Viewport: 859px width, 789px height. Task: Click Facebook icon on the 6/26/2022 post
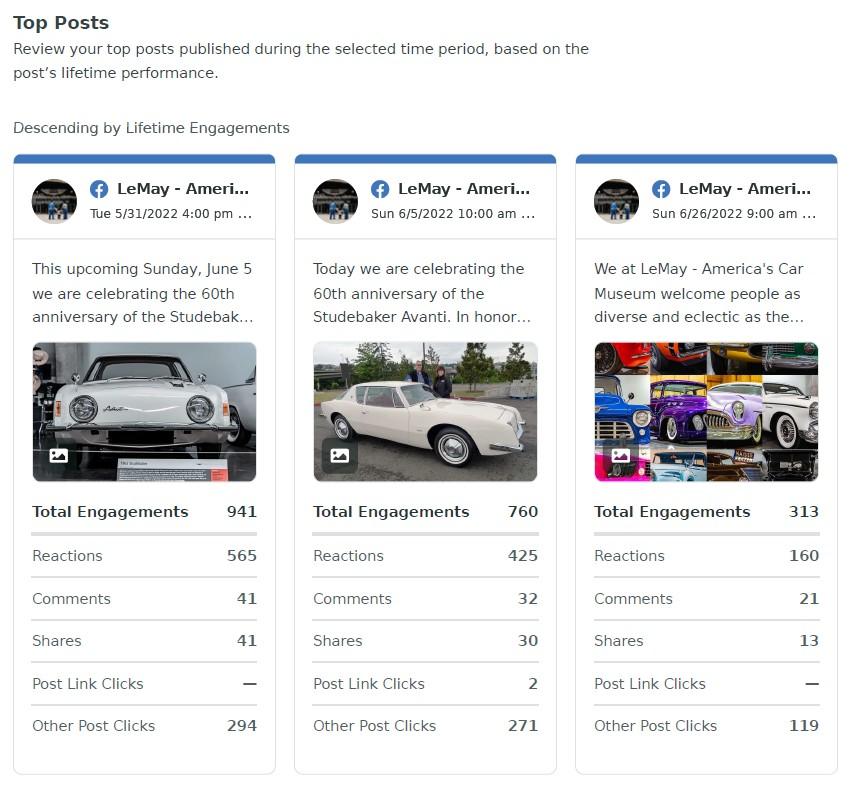click(661, 190)
